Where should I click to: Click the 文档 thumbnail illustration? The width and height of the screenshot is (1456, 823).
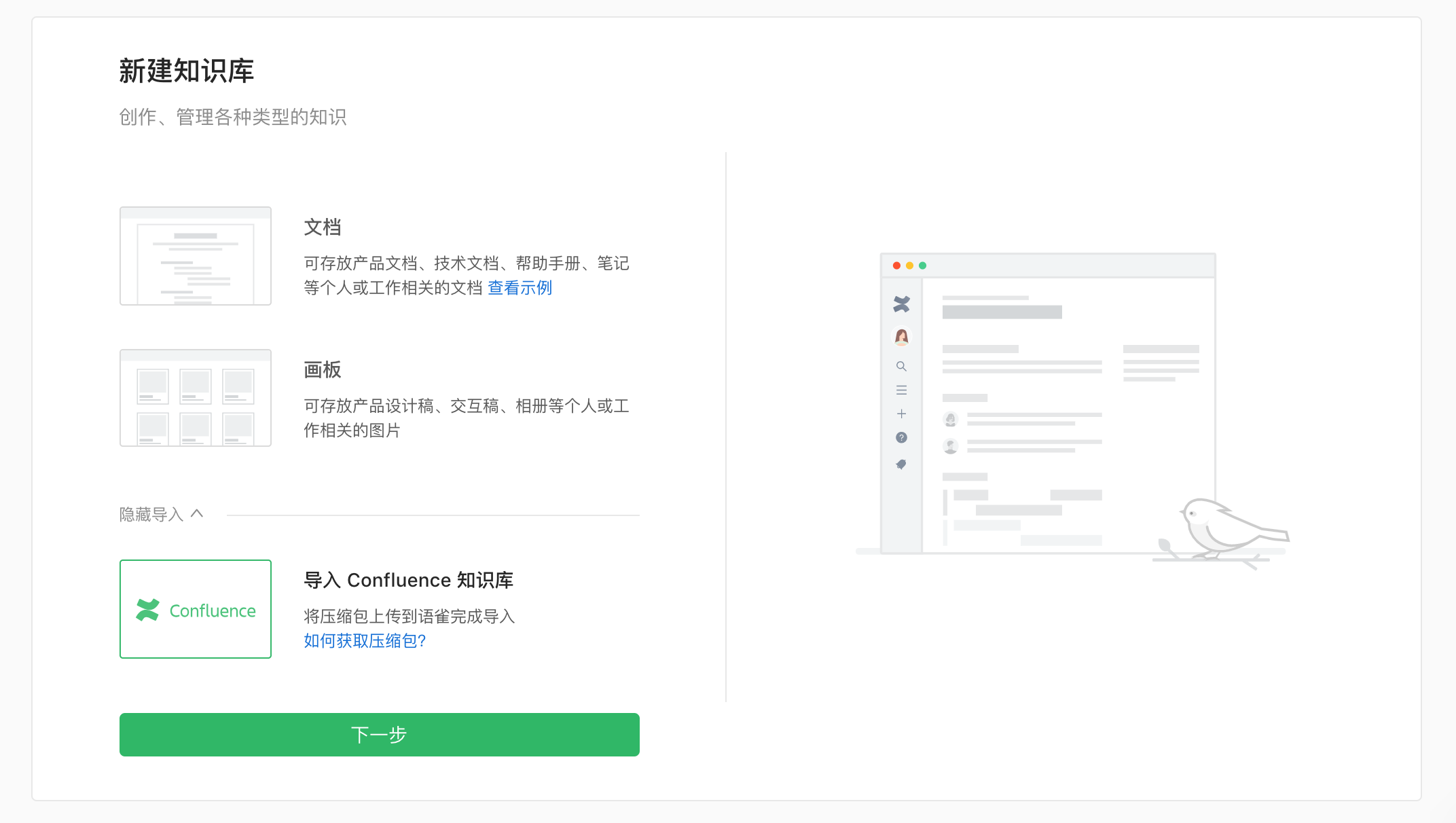pos(195,255)
